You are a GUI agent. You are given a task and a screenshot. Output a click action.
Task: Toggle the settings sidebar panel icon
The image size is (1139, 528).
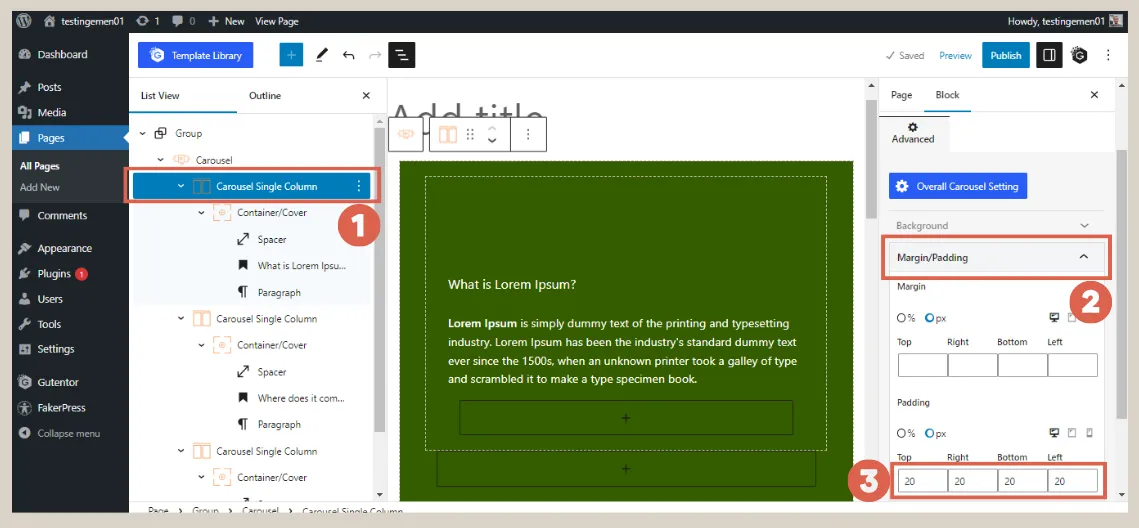point(1048,55)
